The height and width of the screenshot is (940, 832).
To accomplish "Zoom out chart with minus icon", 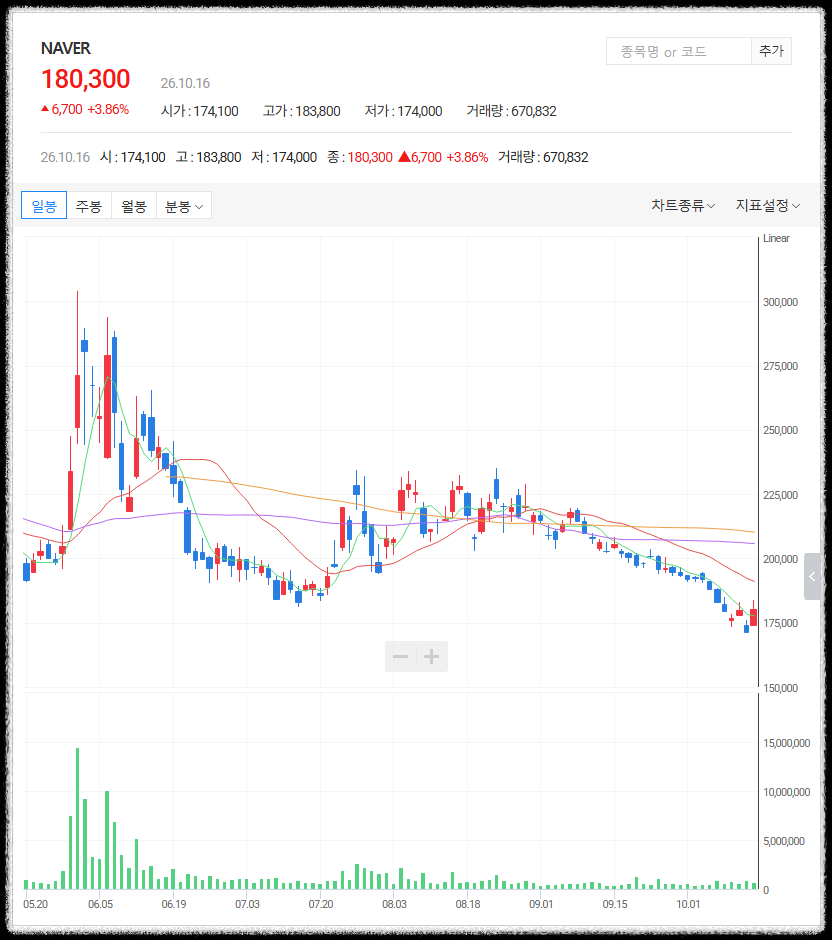I will (400, 656).
